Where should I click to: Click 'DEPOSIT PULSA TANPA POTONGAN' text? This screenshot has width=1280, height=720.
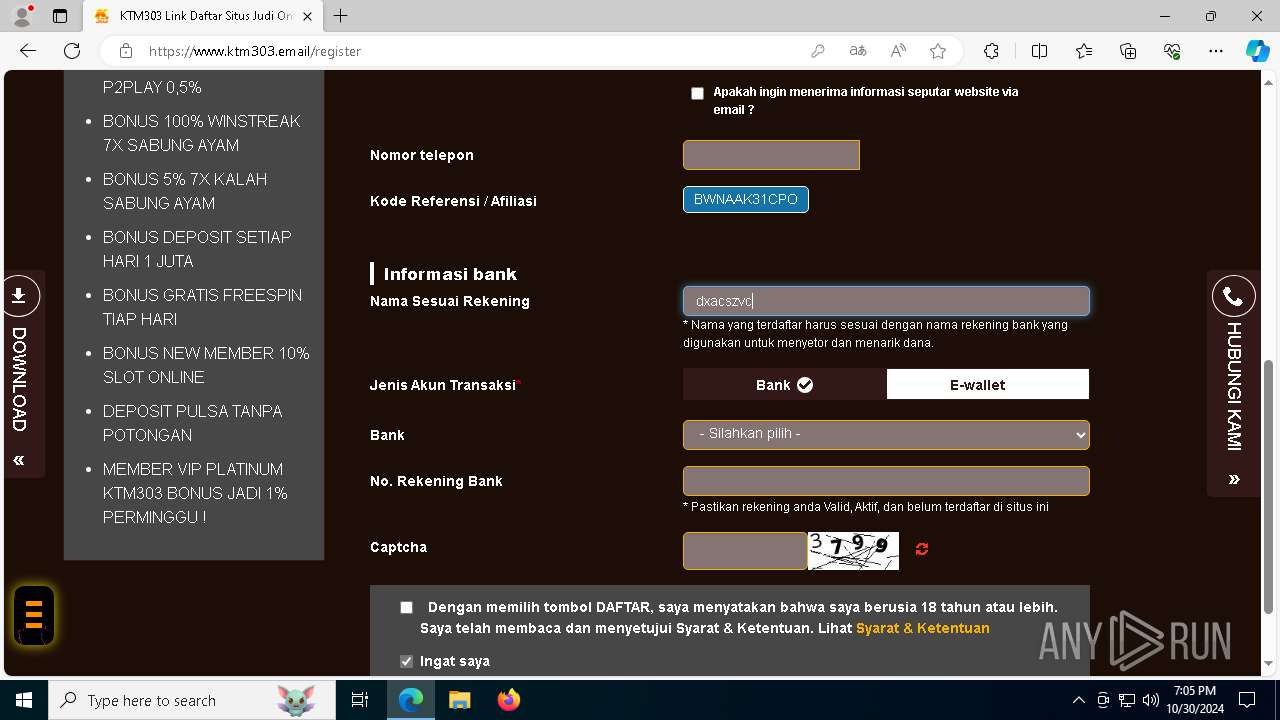point(193,423)
